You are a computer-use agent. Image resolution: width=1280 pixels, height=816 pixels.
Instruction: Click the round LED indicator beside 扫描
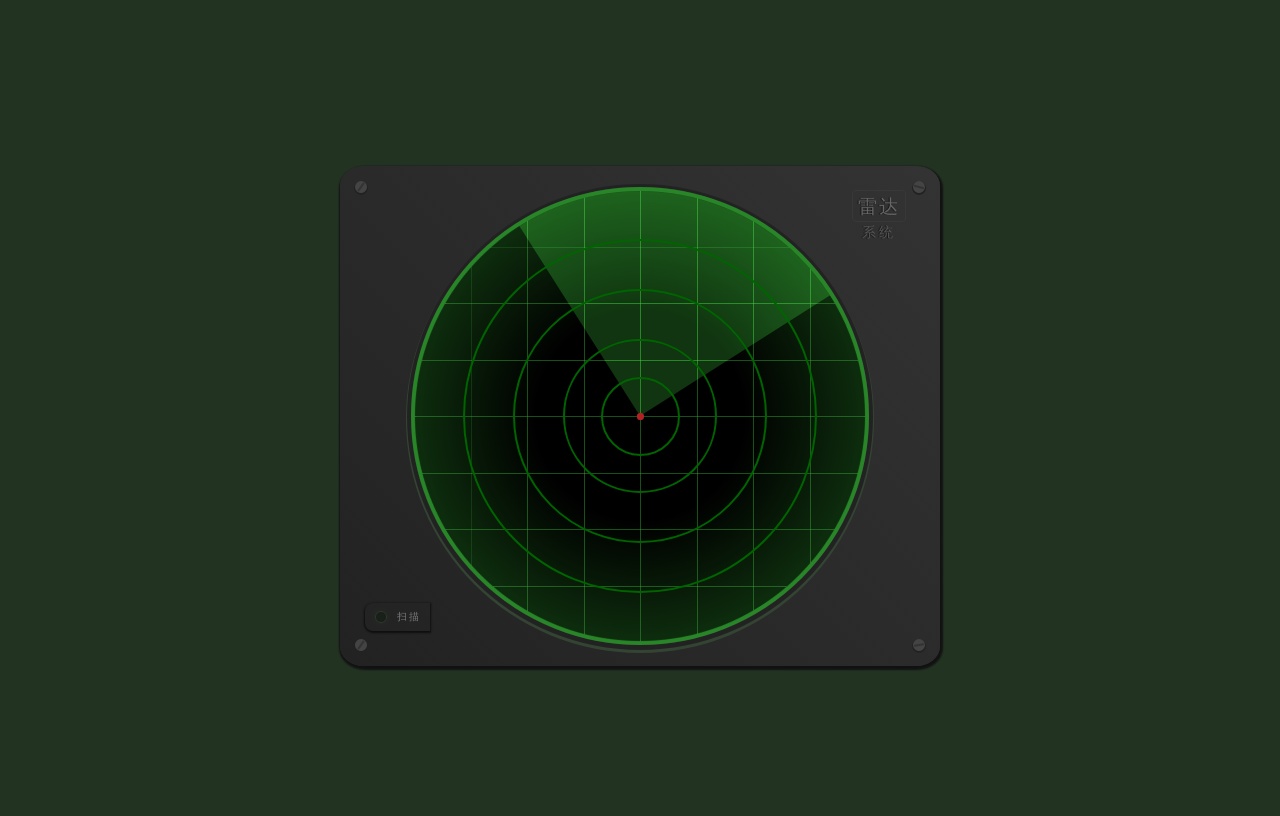pyautogui.click(x=381, y=617)
